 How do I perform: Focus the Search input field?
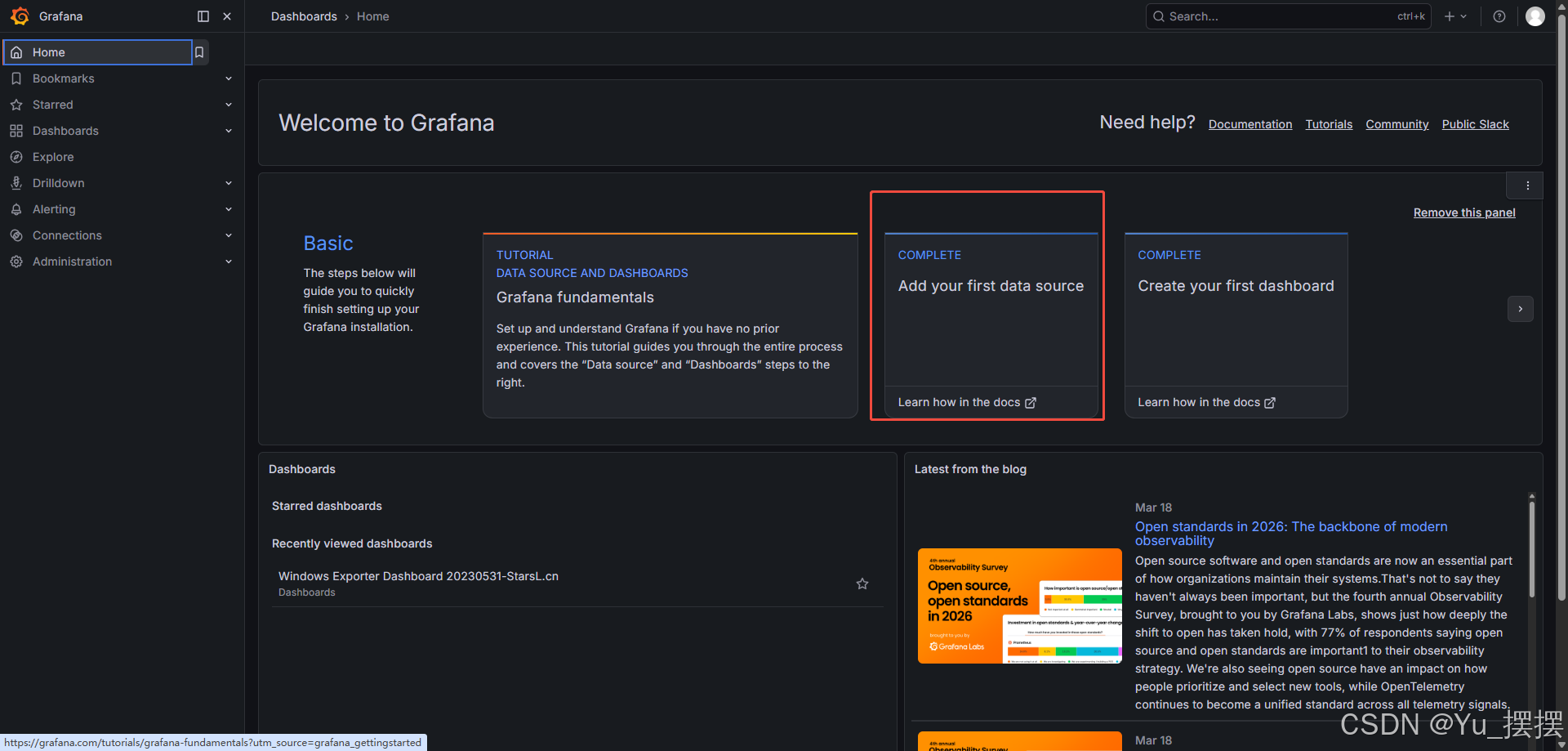pyautogui.click(x=1288, y=16)
